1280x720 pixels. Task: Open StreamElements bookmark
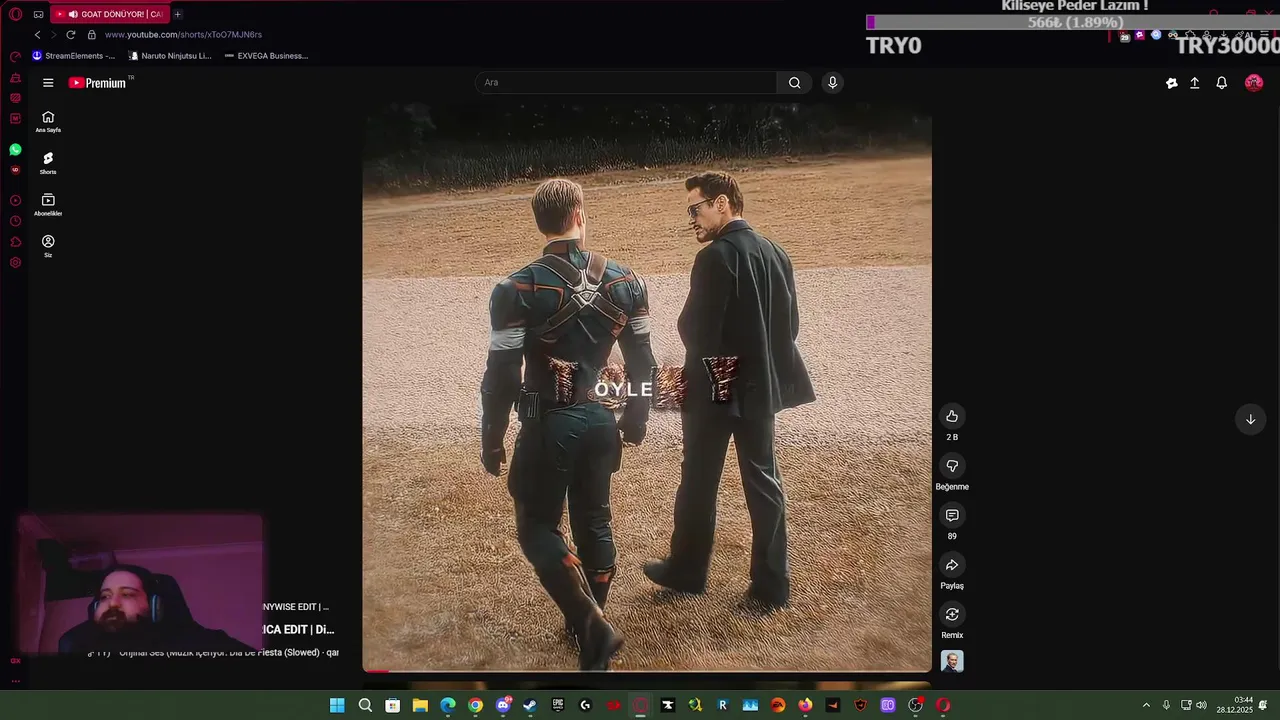coord(73,56)
